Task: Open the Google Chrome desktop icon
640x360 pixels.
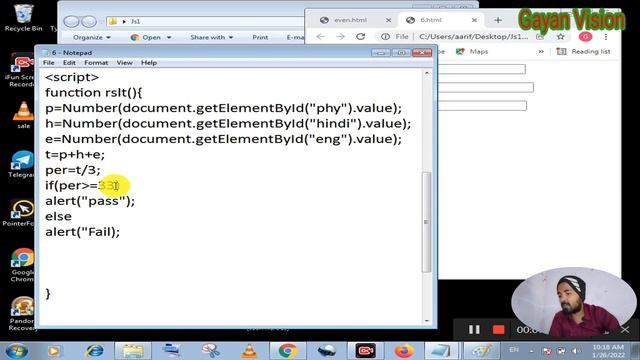Action: tap(22, 265)
